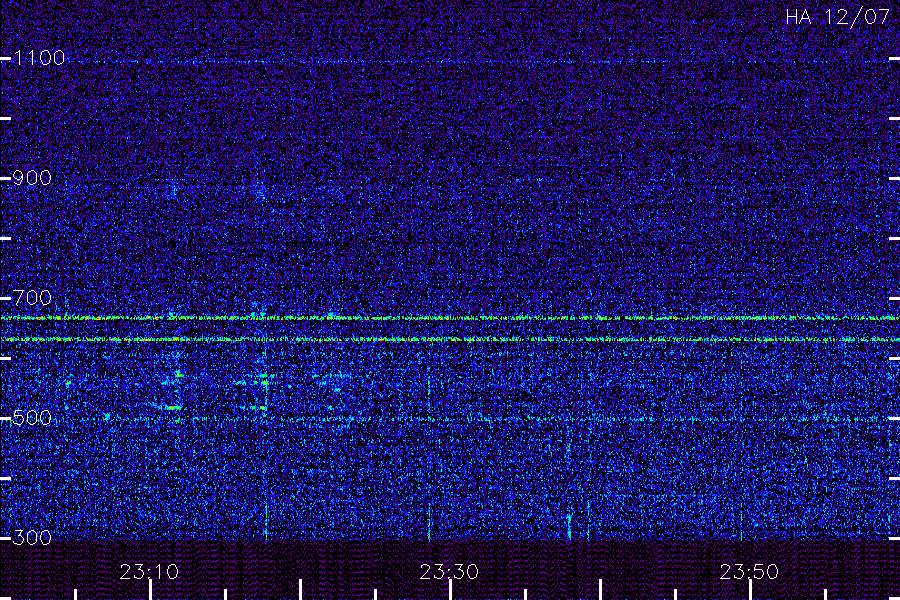Click the 700 frequency axis label

click(x=32, y=298)
